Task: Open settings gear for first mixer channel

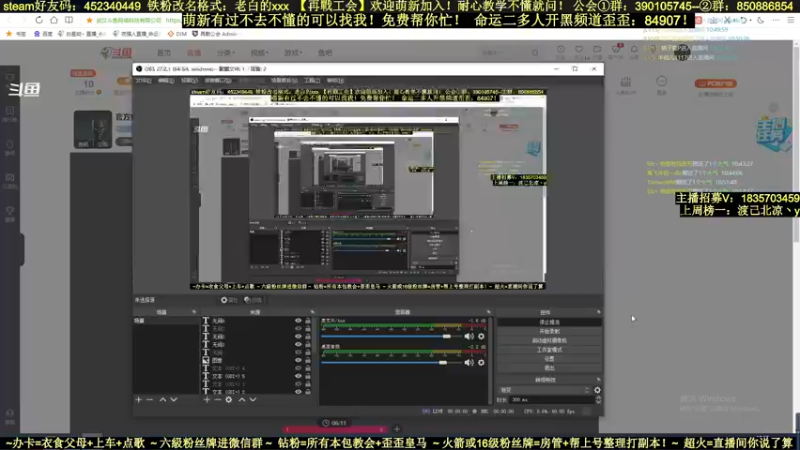Action: [x=481, y=337]
